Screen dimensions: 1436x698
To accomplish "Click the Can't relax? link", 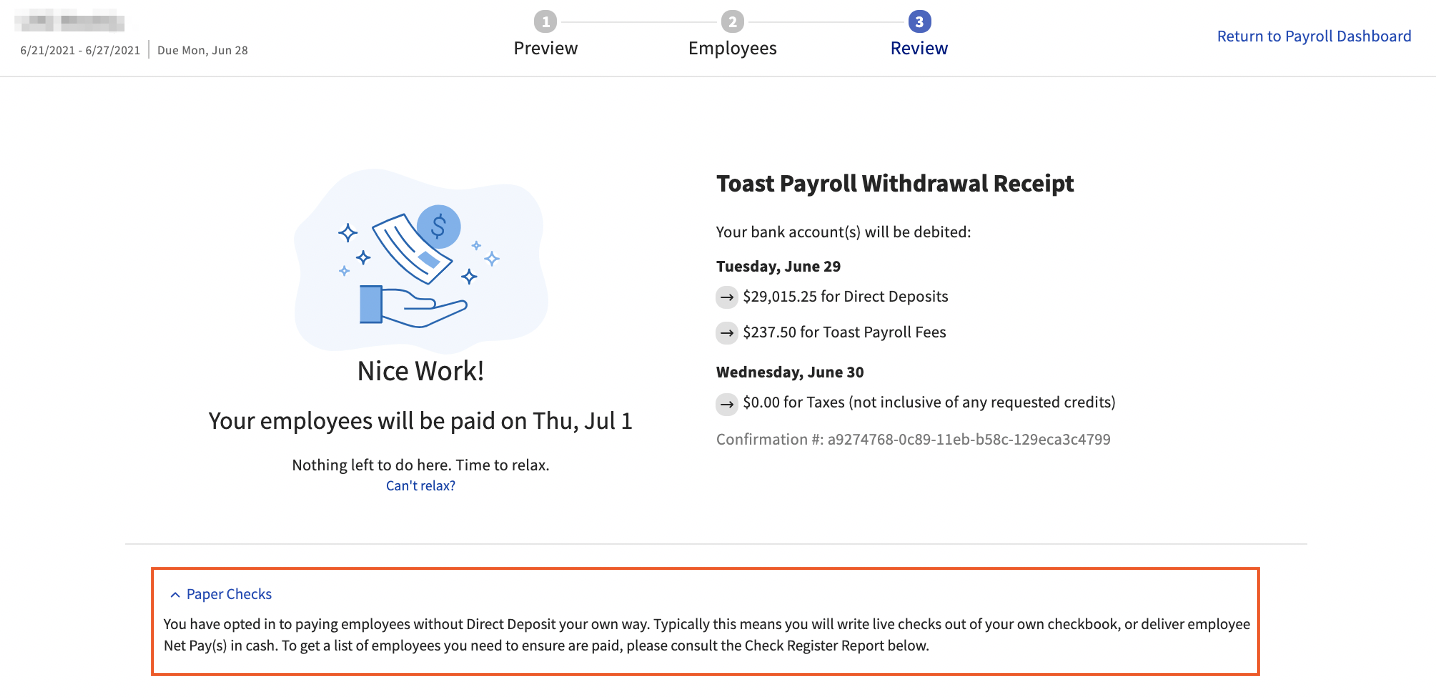I will [x=420, y=485].
